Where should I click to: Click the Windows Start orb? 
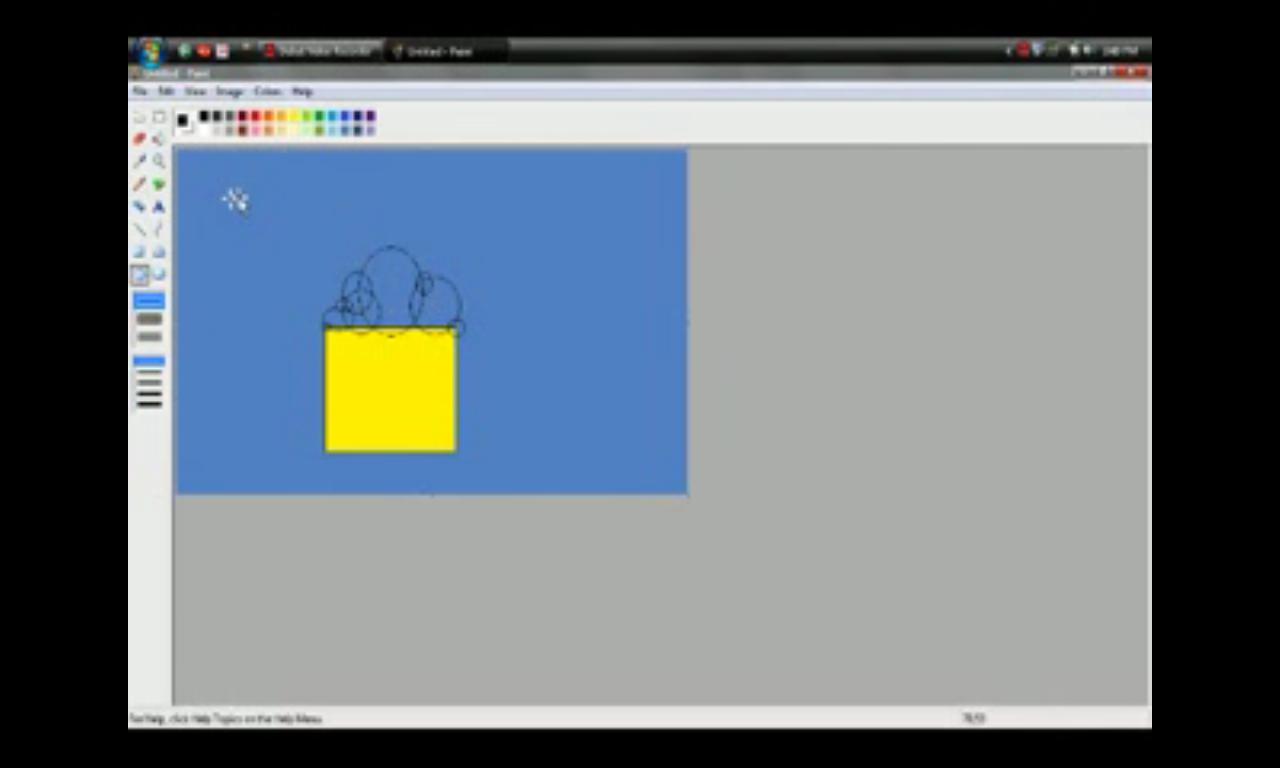151,51
